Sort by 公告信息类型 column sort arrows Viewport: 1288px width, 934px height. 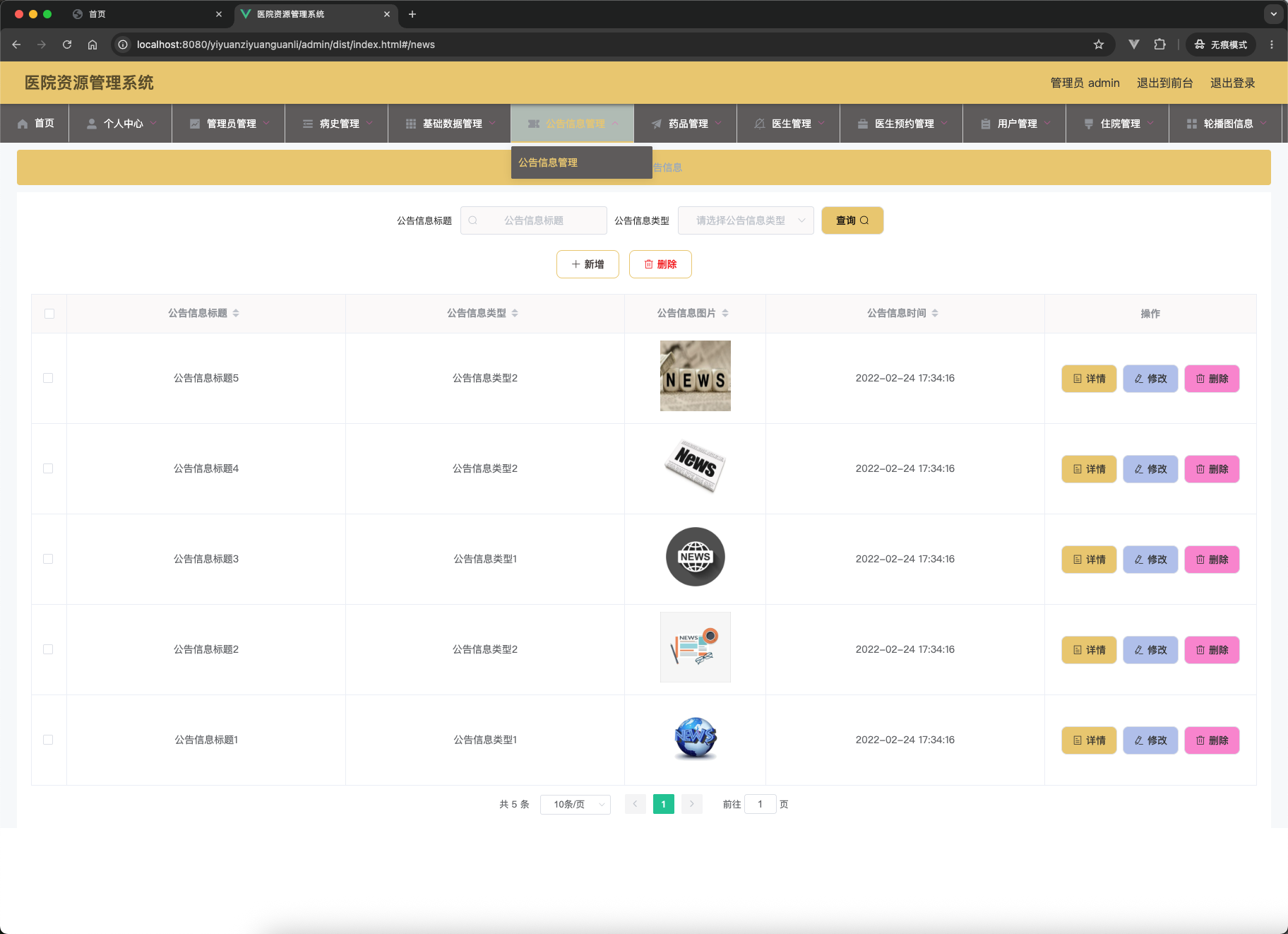(515, 313)
